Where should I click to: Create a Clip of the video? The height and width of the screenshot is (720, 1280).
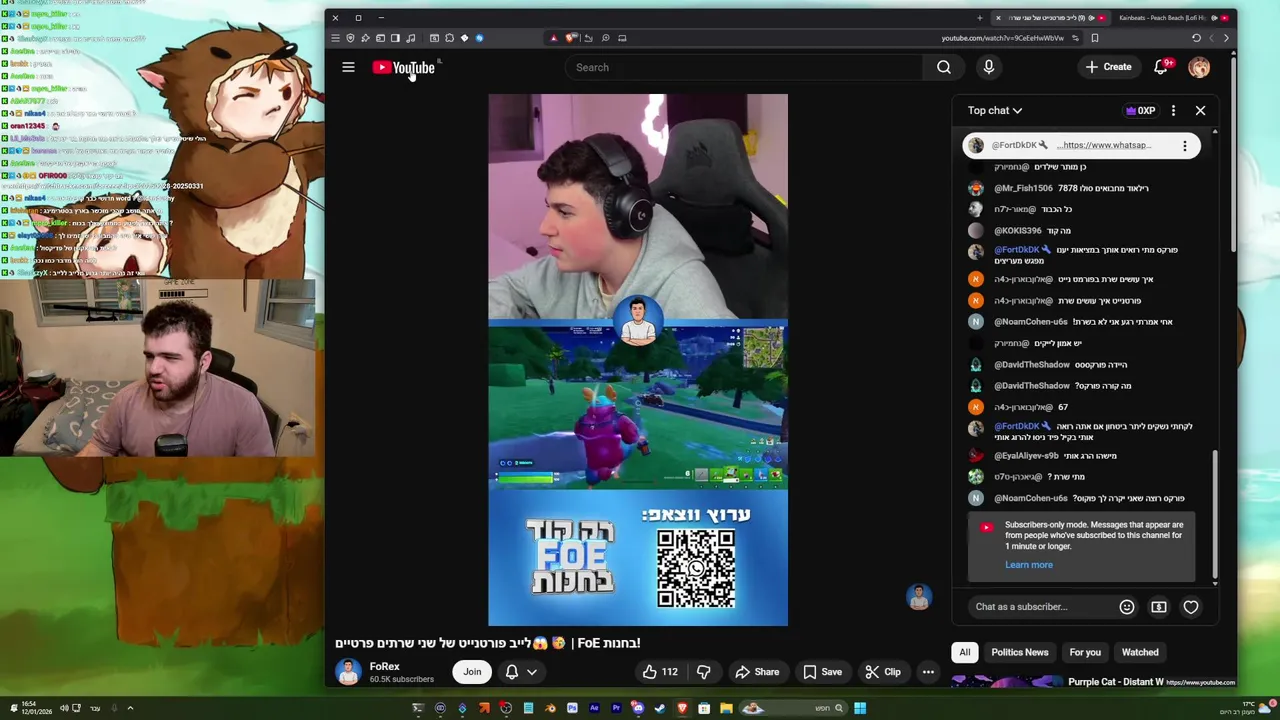tap(883, 672)
